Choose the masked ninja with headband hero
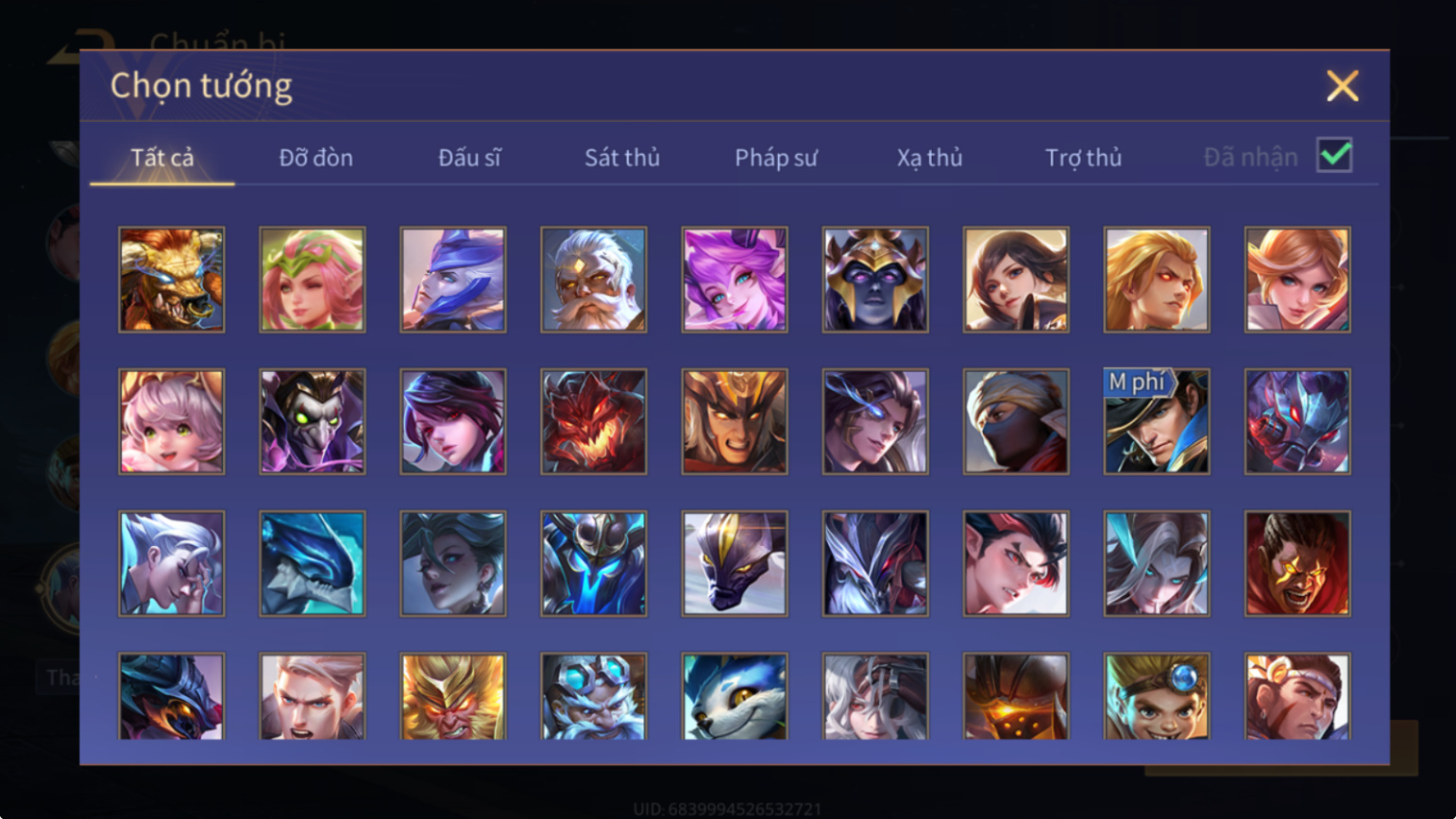1456x819 pixels. coord(1016,421)
